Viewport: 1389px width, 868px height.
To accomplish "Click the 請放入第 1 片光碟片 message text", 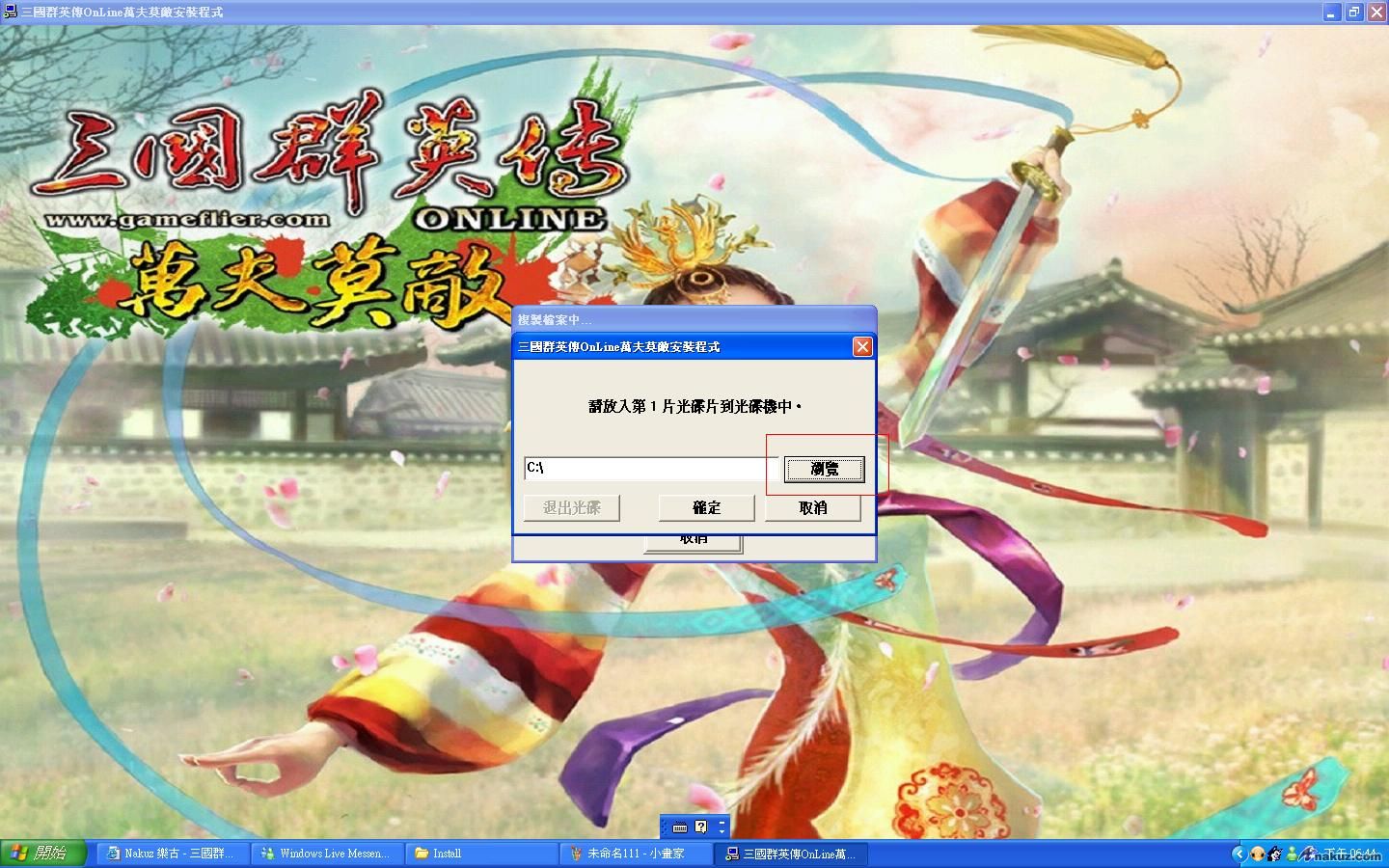I will [x=694, y=406].
